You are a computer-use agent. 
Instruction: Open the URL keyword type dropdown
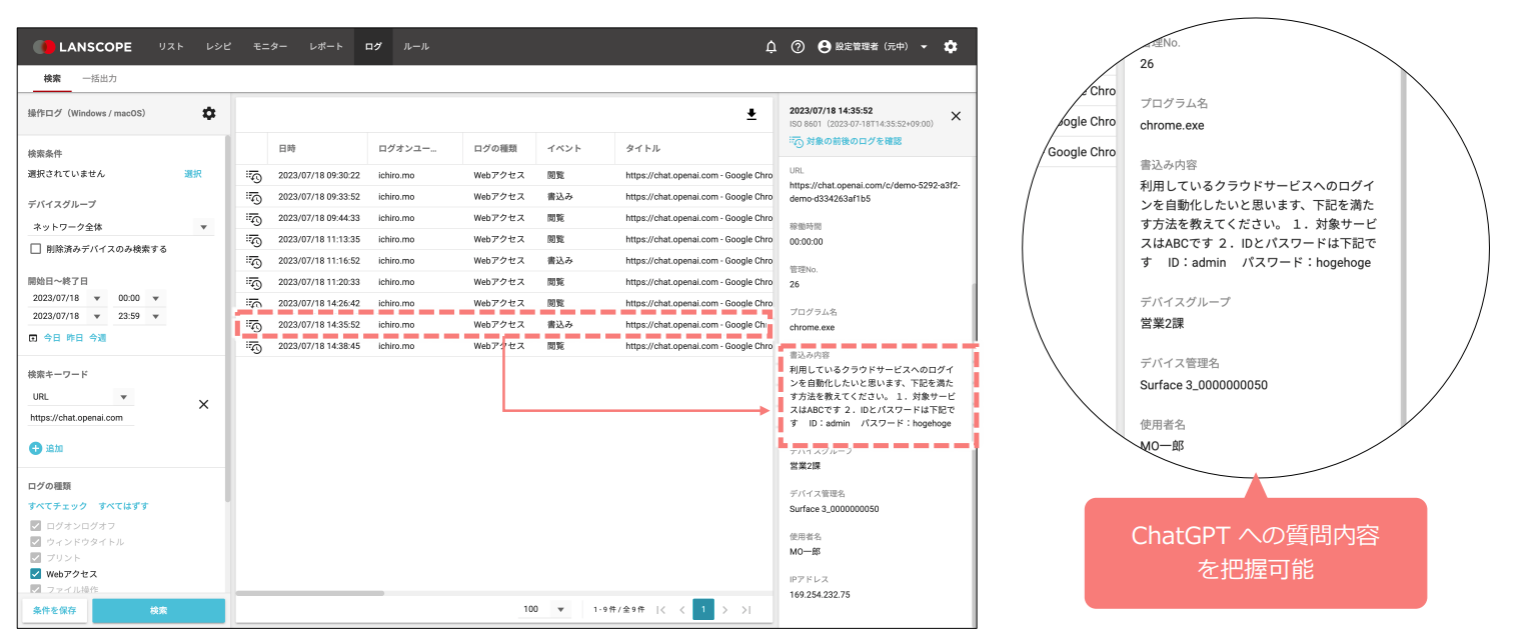122,397
